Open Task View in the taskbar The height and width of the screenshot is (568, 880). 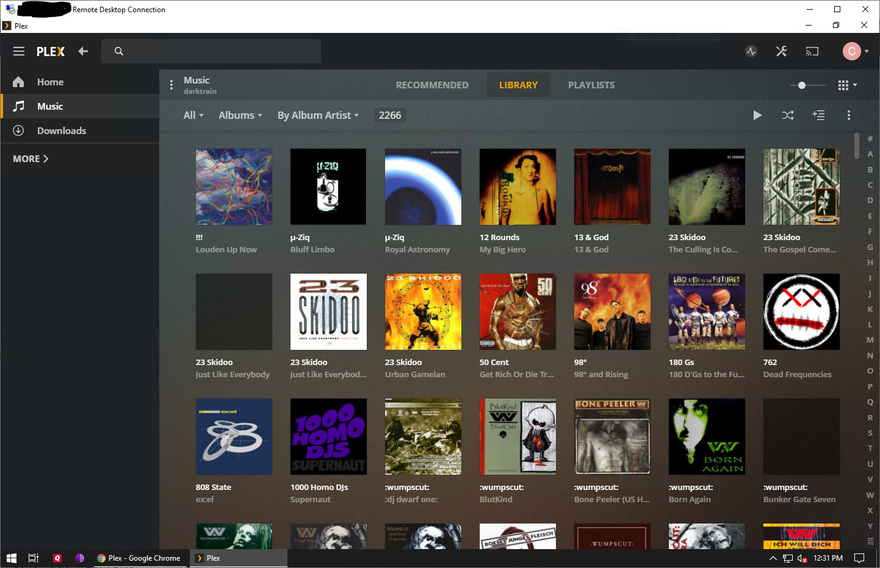(x=34, y=558)
